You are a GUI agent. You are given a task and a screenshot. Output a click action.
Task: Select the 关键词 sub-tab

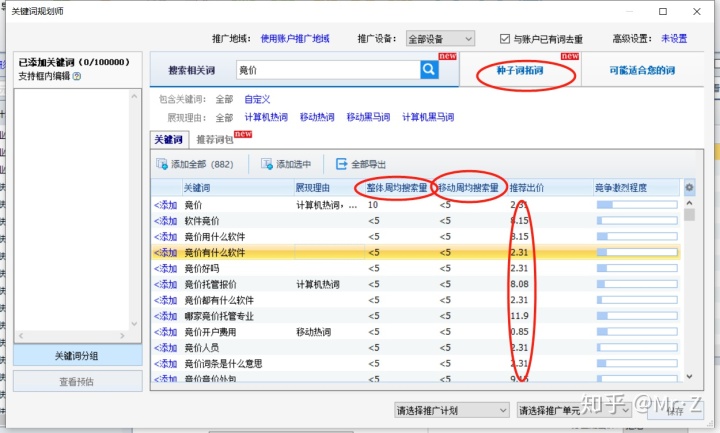(x=169, y=140)
